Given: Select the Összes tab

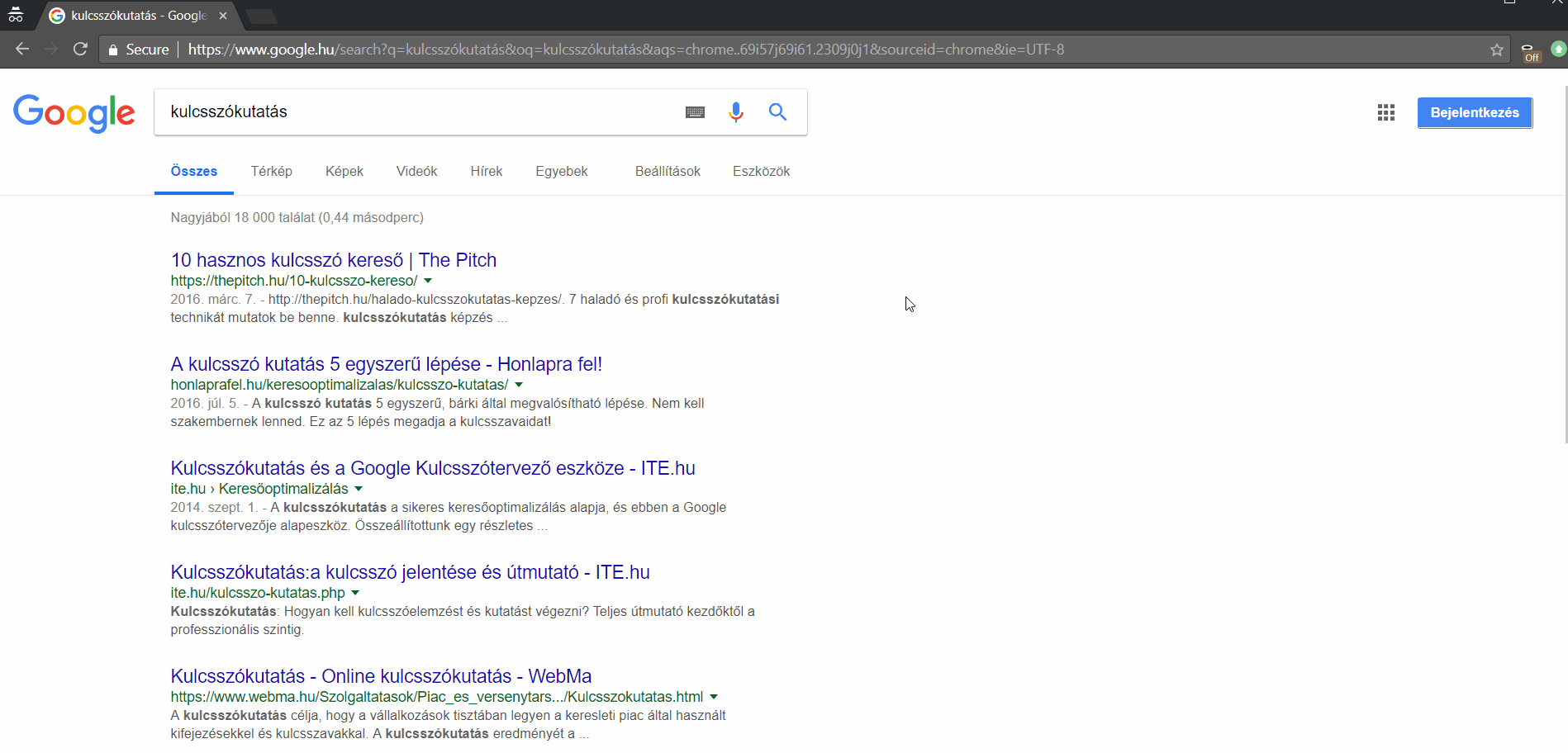Looking at the screenshot, I should (x=194, y=171).
